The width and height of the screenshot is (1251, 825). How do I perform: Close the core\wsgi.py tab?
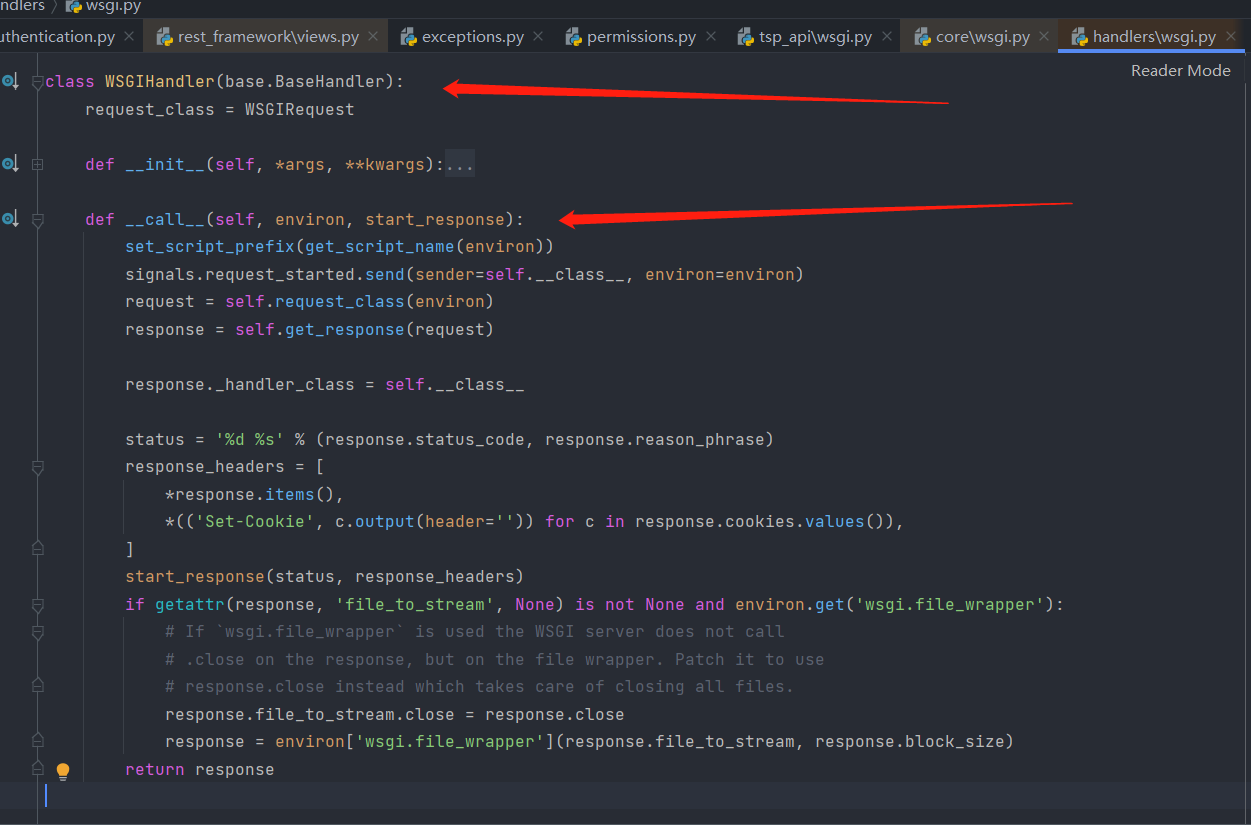click(x=1044, y=36)
